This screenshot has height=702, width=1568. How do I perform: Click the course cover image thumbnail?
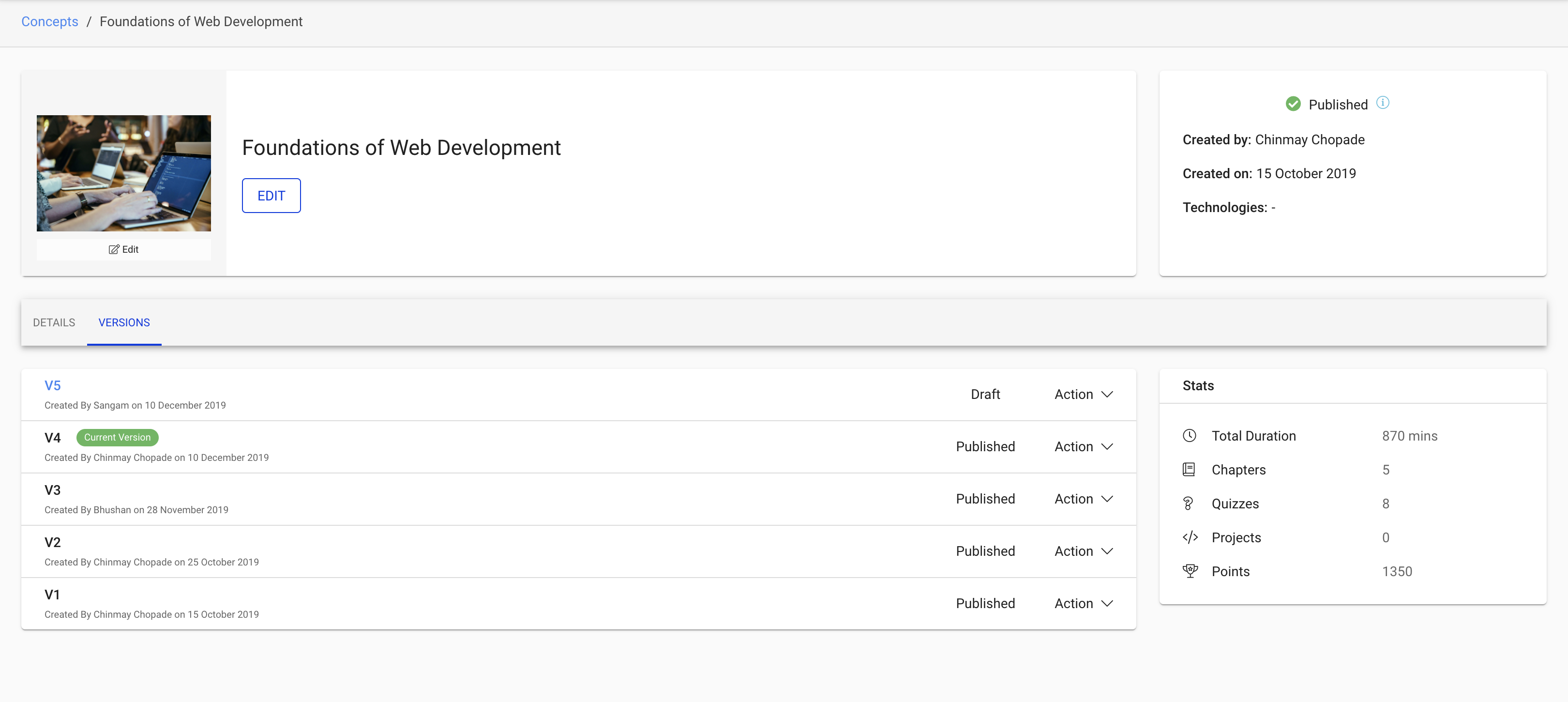tap(123, 173)
